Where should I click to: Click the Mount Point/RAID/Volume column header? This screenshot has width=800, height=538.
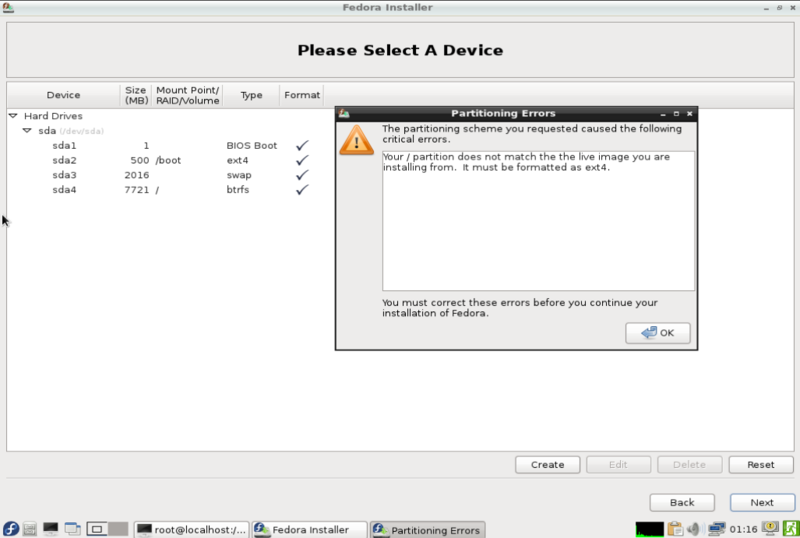click(x=188, y=95)
